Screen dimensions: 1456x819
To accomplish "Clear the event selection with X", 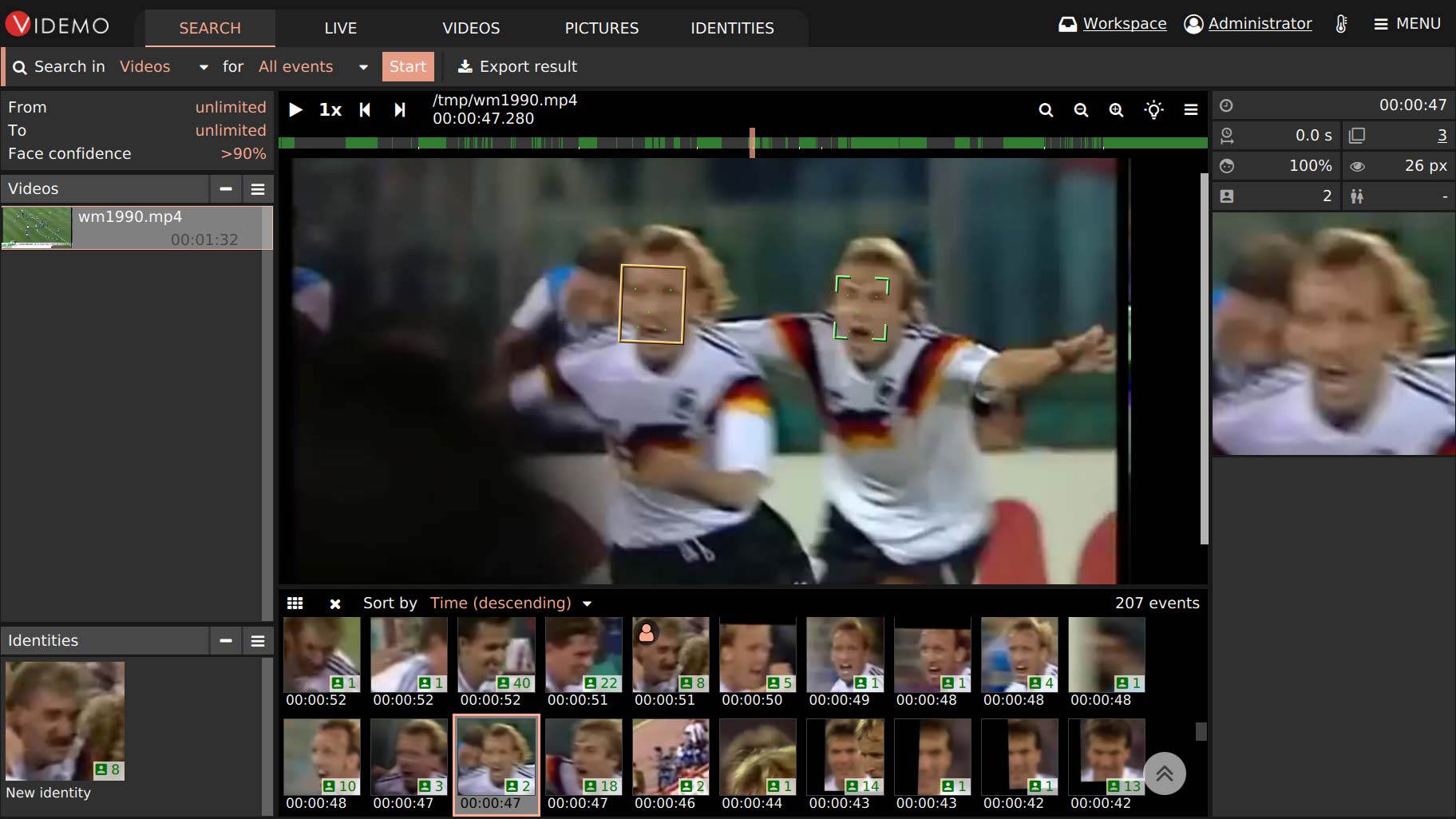I will coord(335,604).
